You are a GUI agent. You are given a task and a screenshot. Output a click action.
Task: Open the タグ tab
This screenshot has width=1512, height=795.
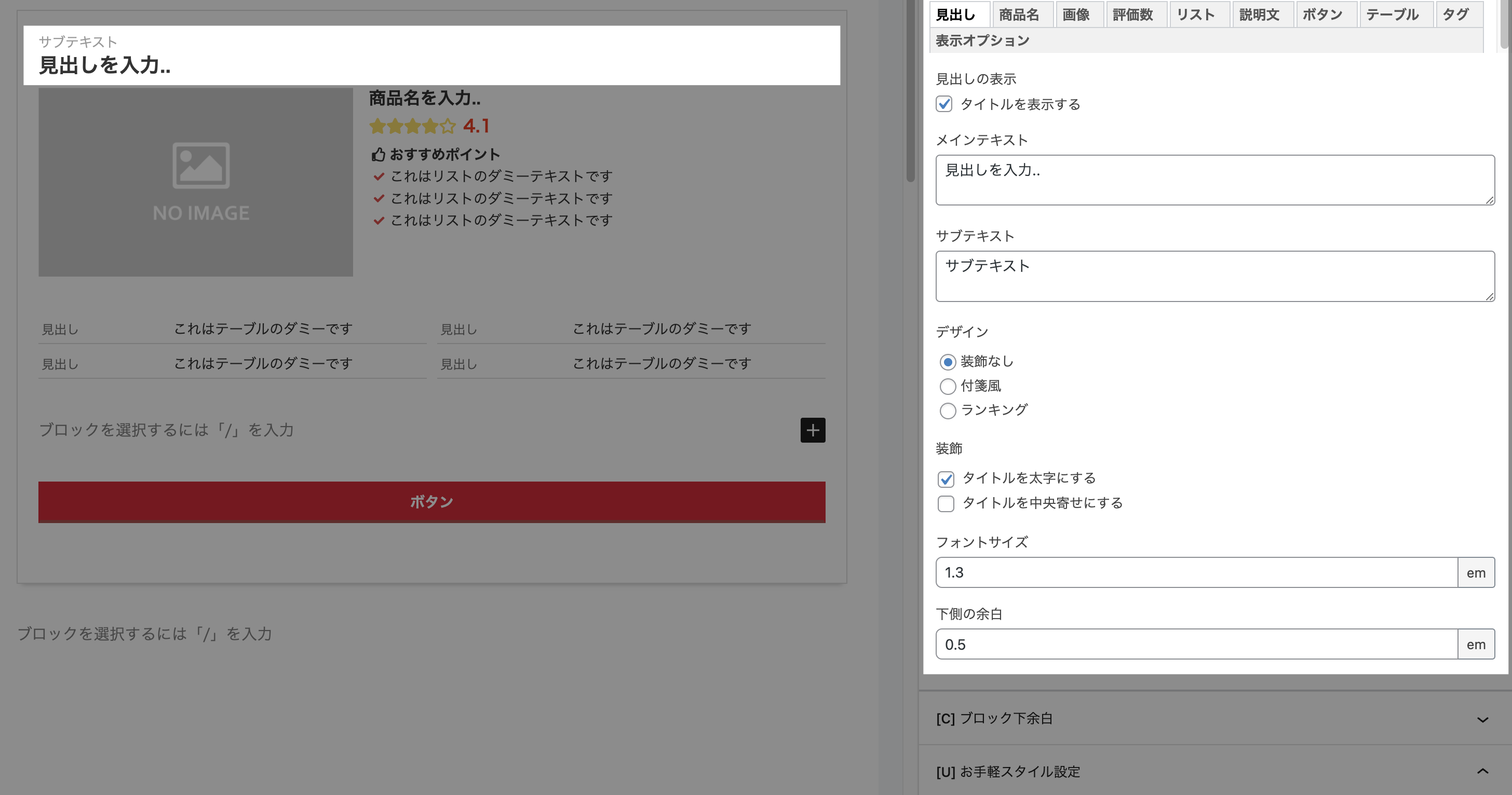[1459, 14]
